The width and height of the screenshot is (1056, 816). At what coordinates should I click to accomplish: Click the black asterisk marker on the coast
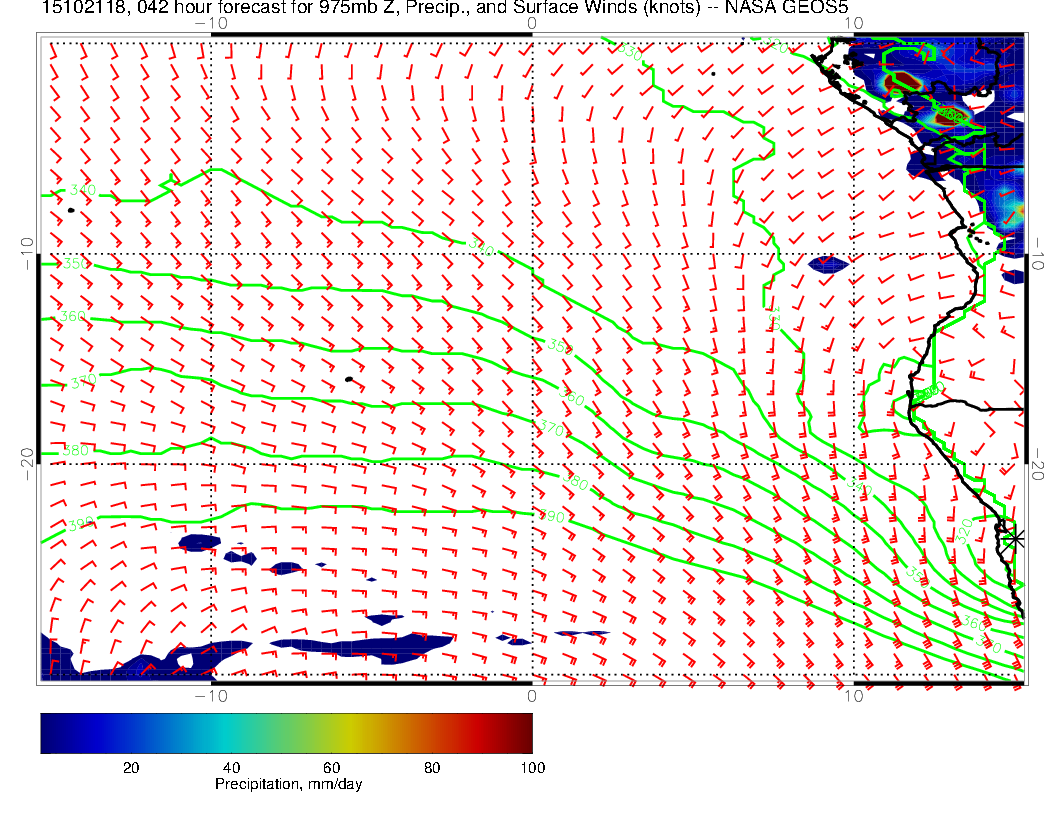pyautogui.click(x=1015, y=538)
